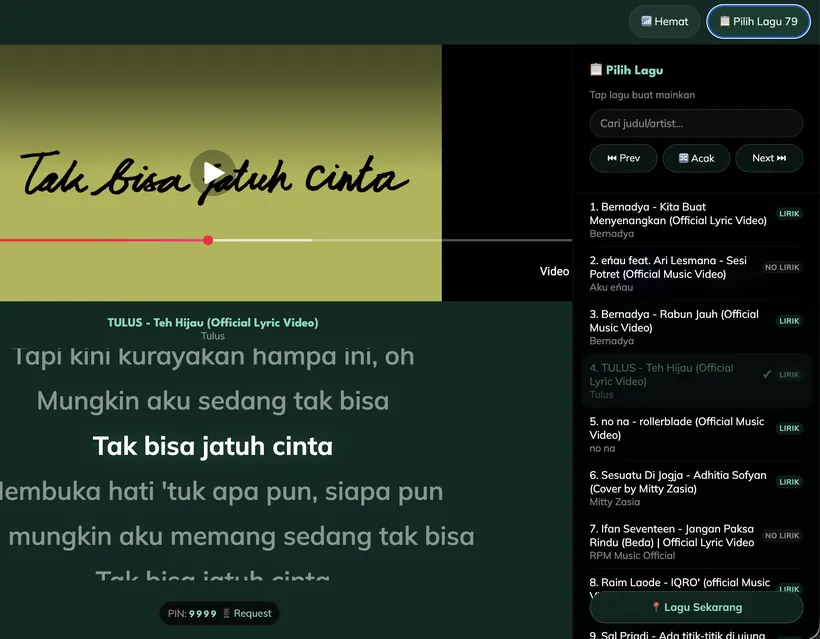Click the clipboard icon beside Pilih Lagu heading

[596, 70]
